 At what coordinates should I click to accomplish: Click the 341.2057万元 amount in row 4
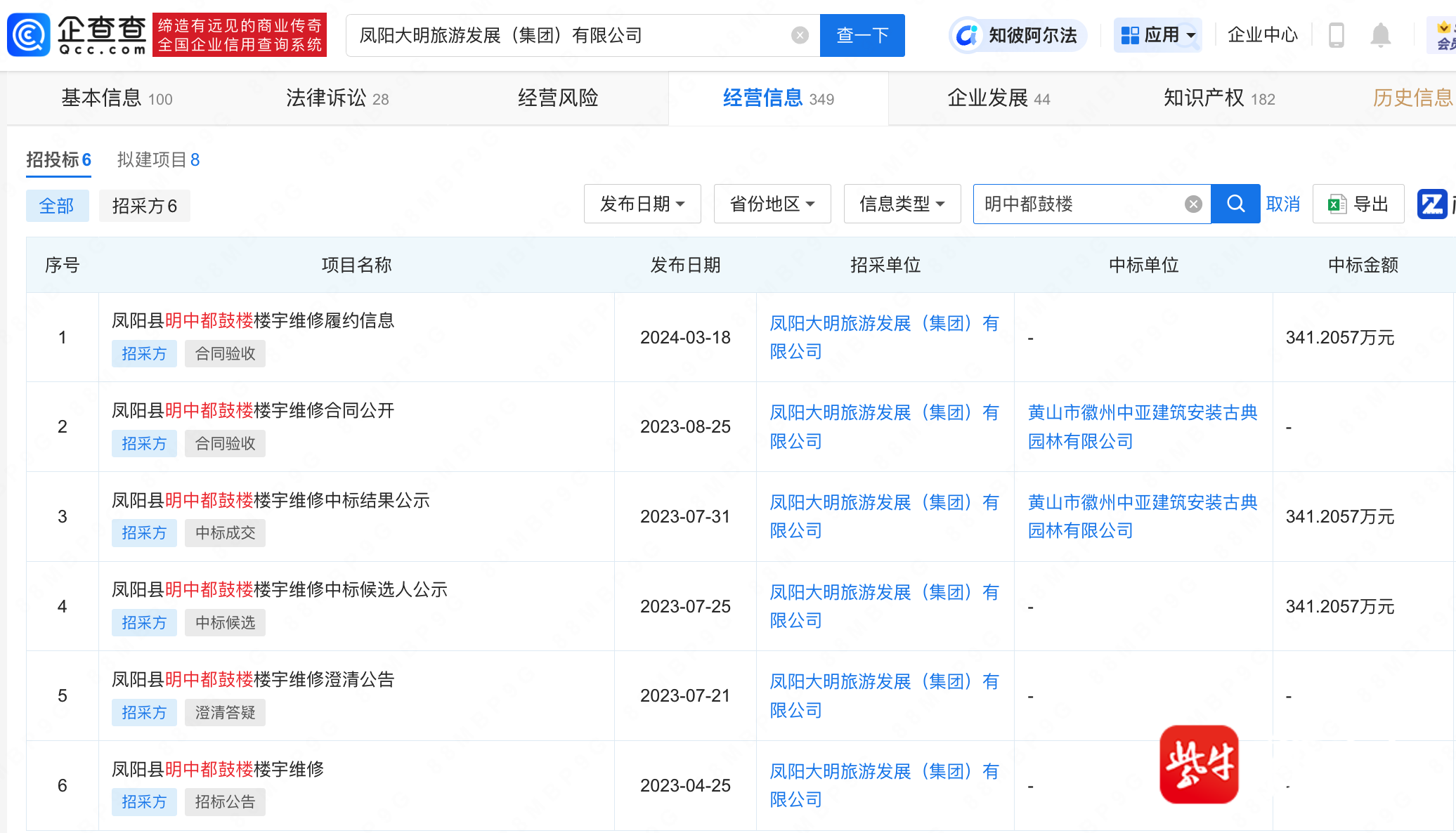pos(1340,606)
